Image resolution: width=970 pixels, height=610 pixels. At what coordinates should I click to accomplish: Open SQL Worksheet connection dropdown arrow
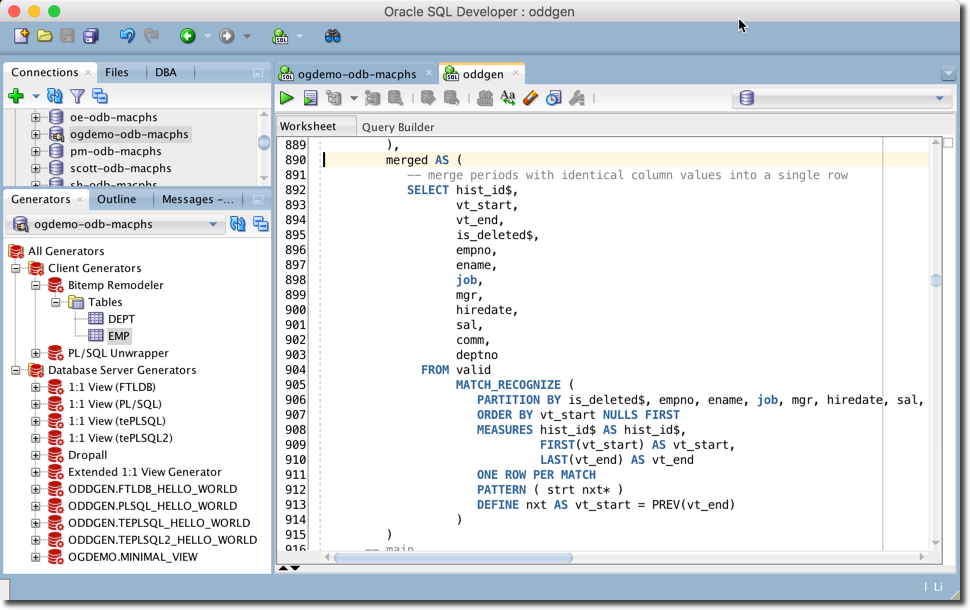click(299, 37)
